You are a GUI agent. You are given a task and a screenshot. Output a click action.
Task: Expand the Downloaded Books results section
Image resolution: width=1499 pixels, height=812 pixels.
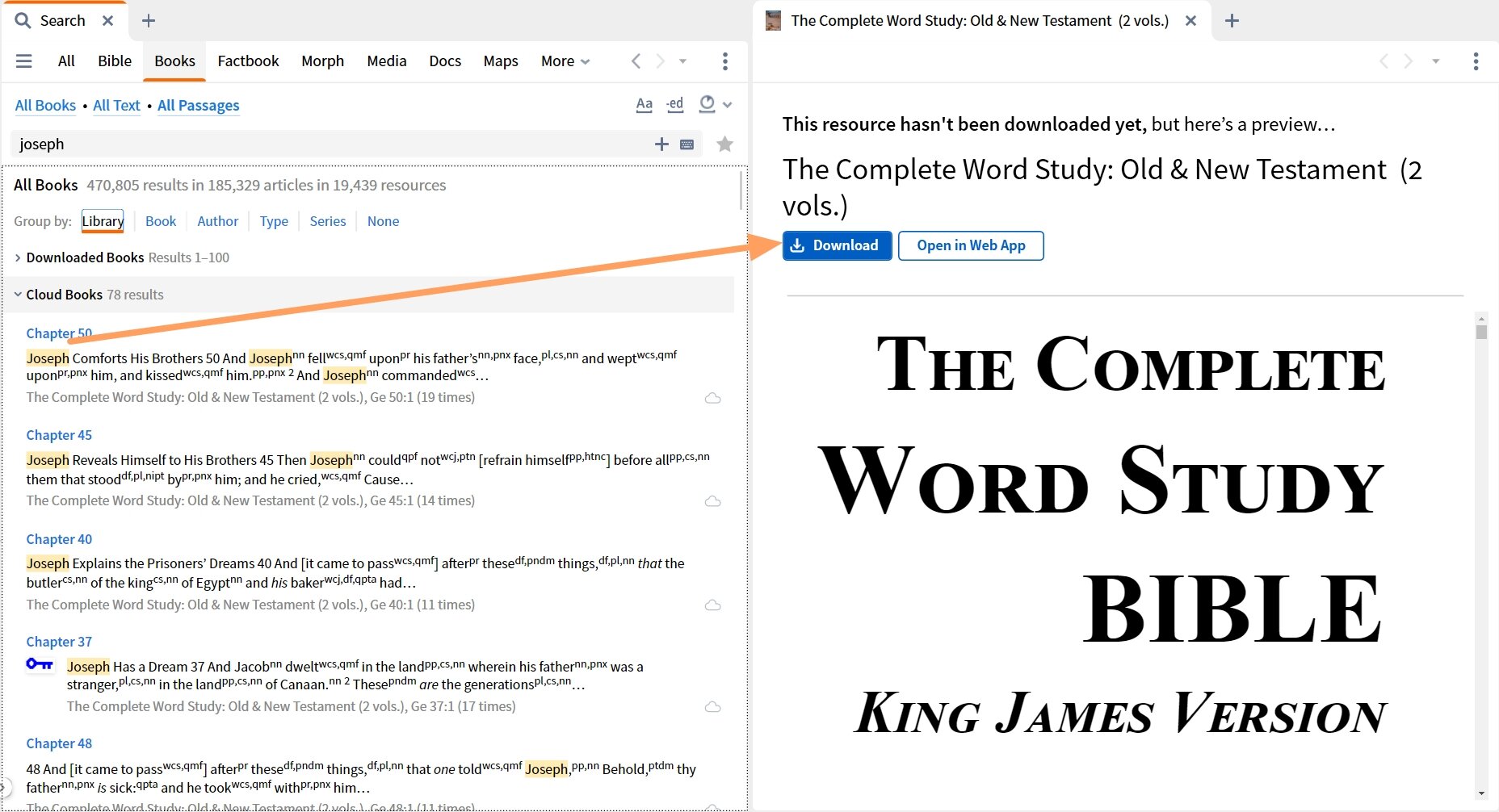18,257
